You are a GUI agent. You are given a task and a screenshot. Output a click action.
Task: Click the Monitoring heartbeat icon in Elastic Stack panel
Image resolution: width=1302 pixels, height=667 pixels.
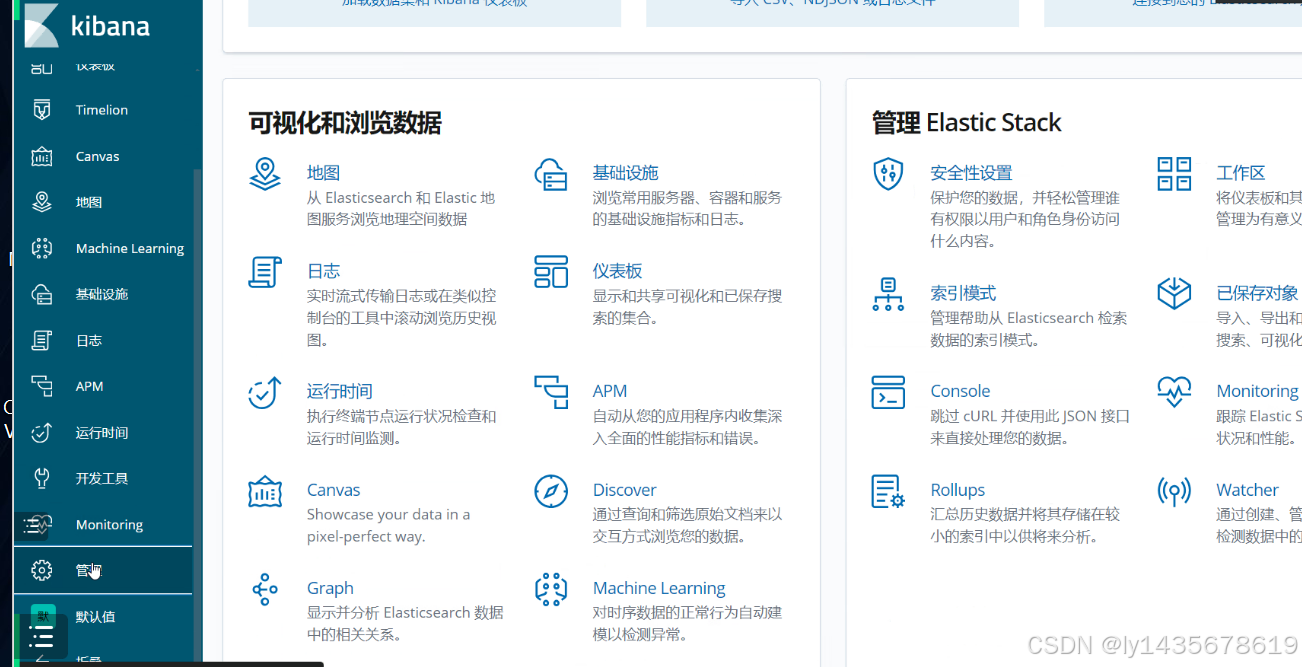point(1174,392)
